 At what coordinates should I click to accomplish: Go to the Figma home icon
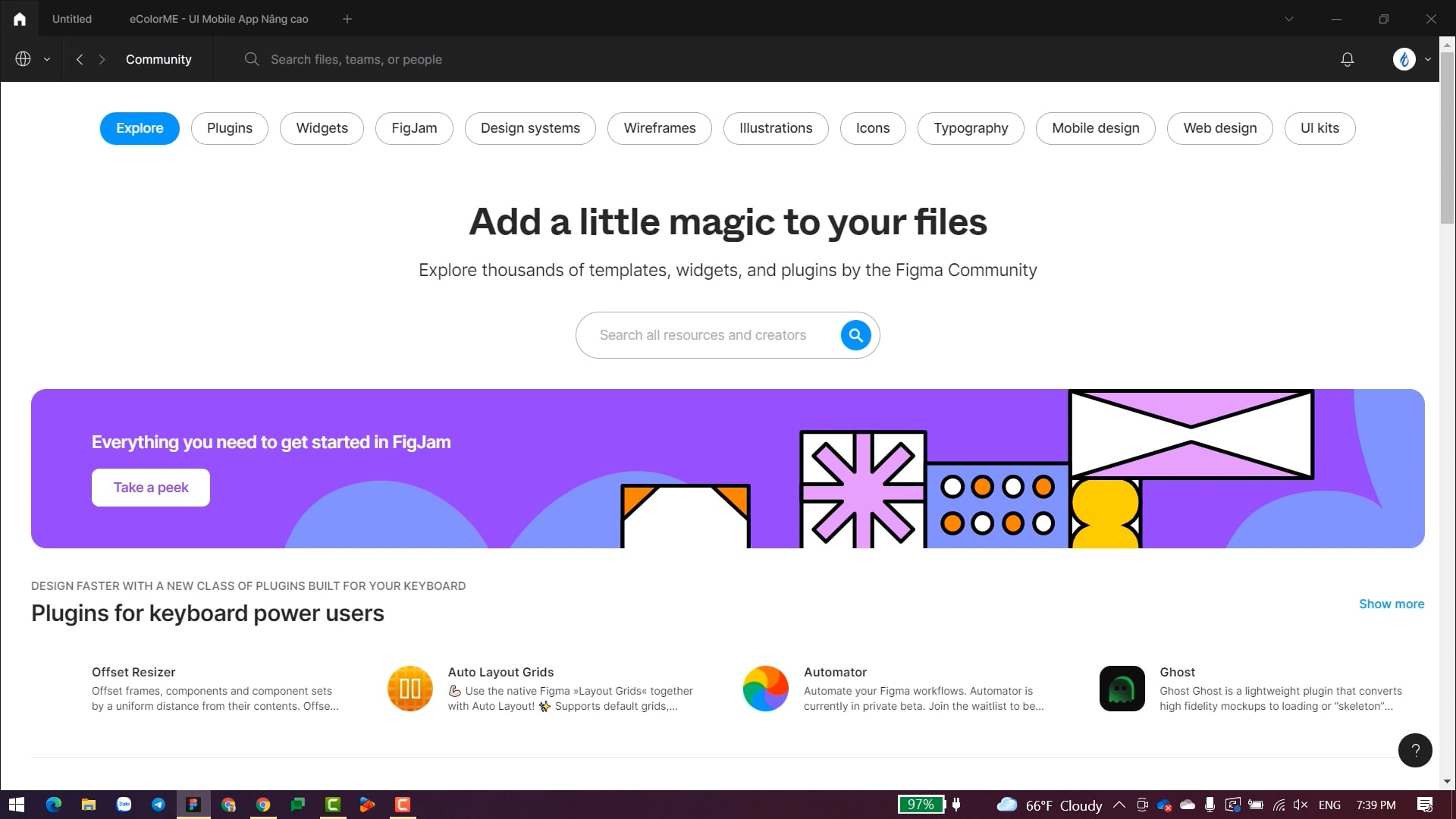coord(20,19)
